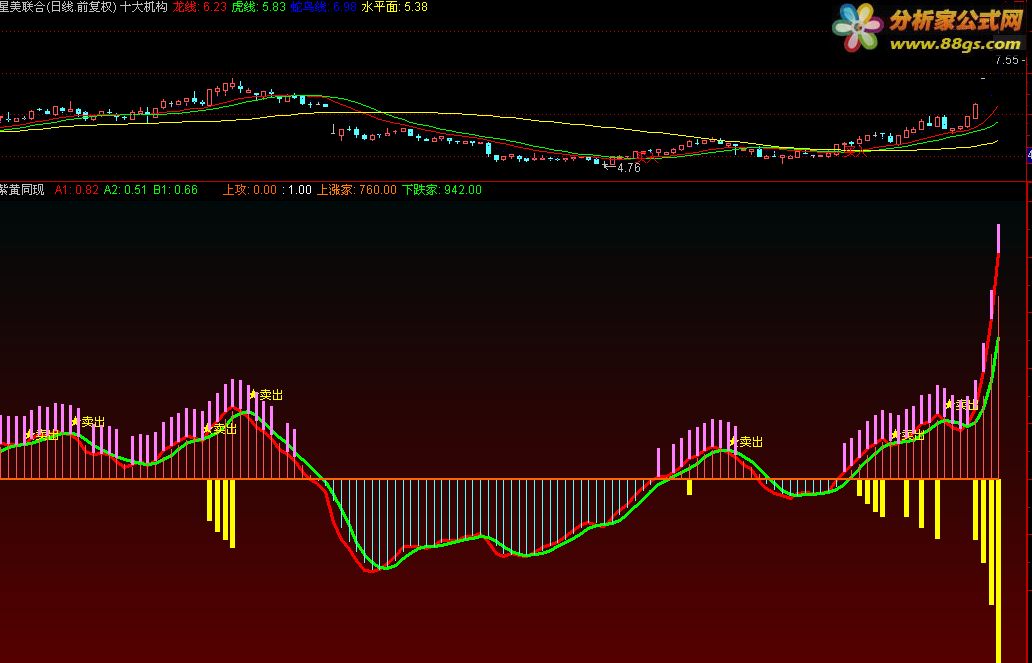Viewport: 1032px width, 663px height.
Task: Click the blue 鸵鸟线 value label
Action: pyautogui.click(x=323, y=7)
